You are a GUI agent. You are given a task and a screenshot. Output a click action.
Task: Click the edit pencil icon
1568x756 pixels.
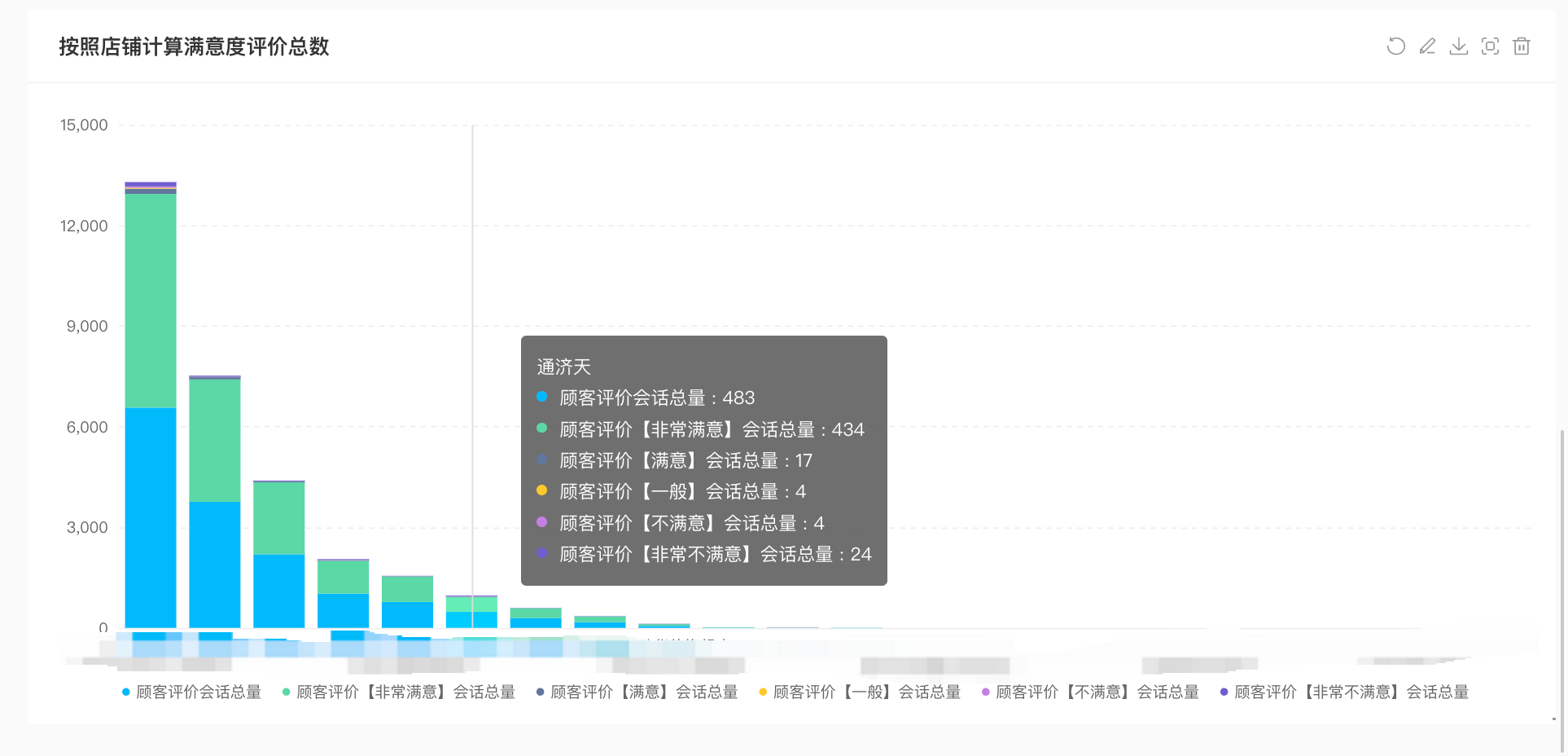pos(1427,46)
